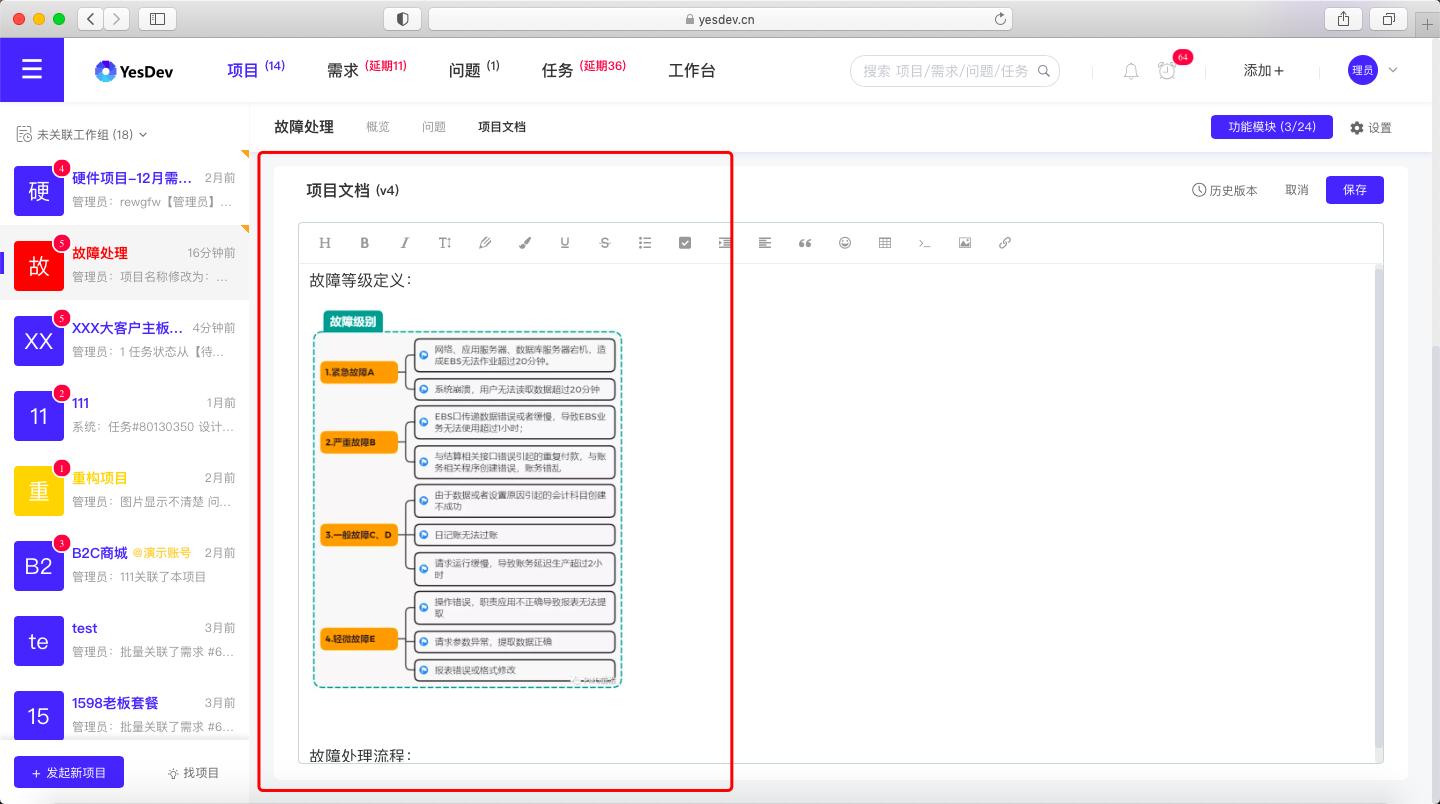The height and width of the screenshot is (804, 1440).
Task: Toggle underline text formatting
Action: pyautogui.click(x=564, y=242)
